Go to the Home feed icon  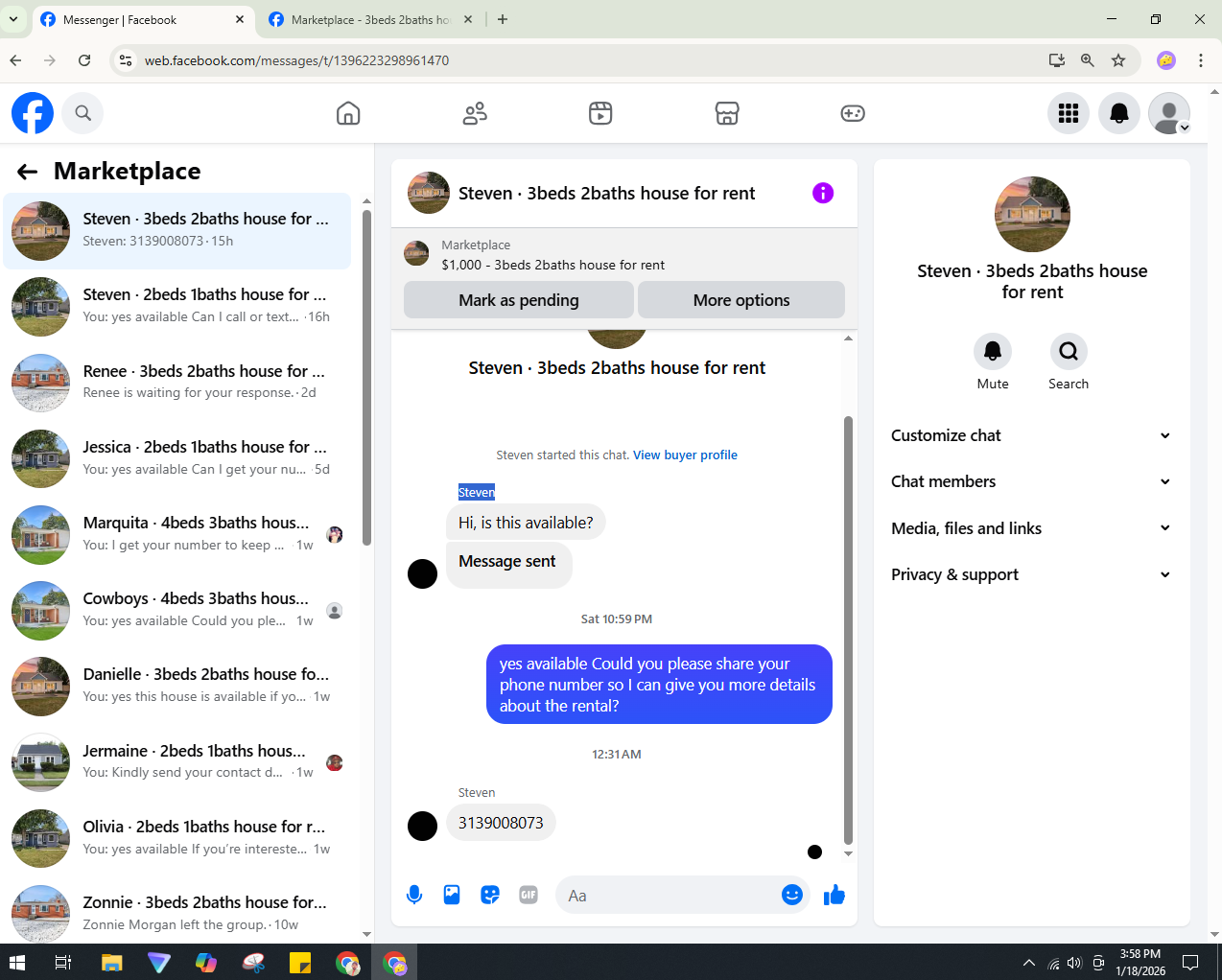348,113
